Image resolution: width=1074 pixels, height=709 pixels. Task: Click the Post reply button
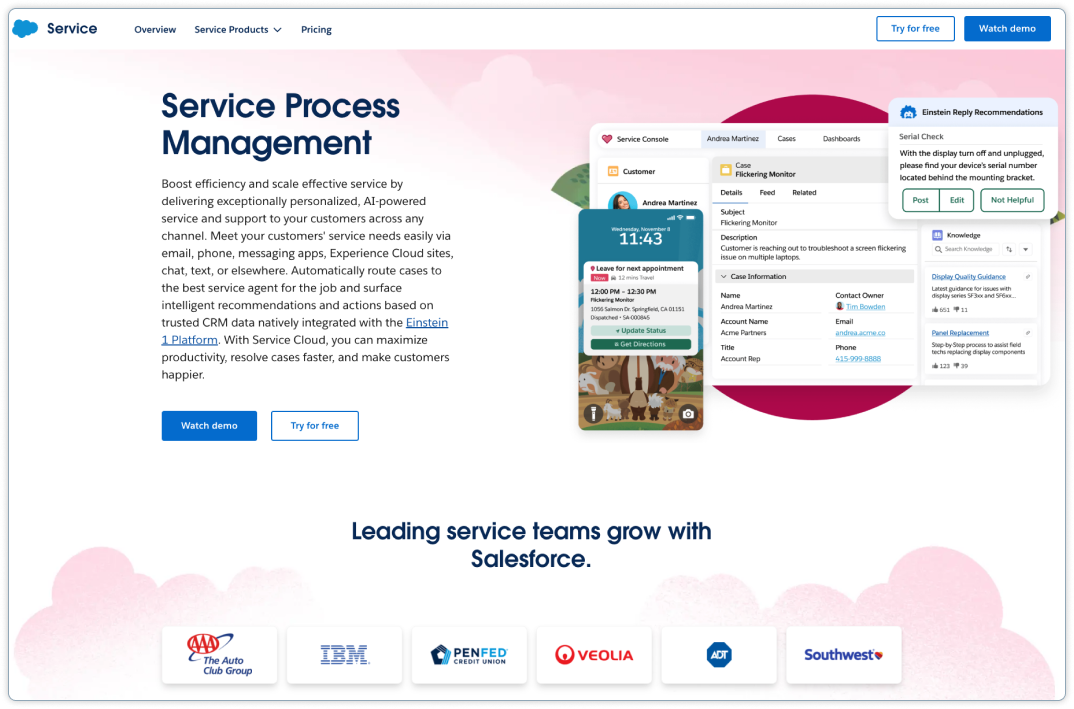[x=920, y=200]
